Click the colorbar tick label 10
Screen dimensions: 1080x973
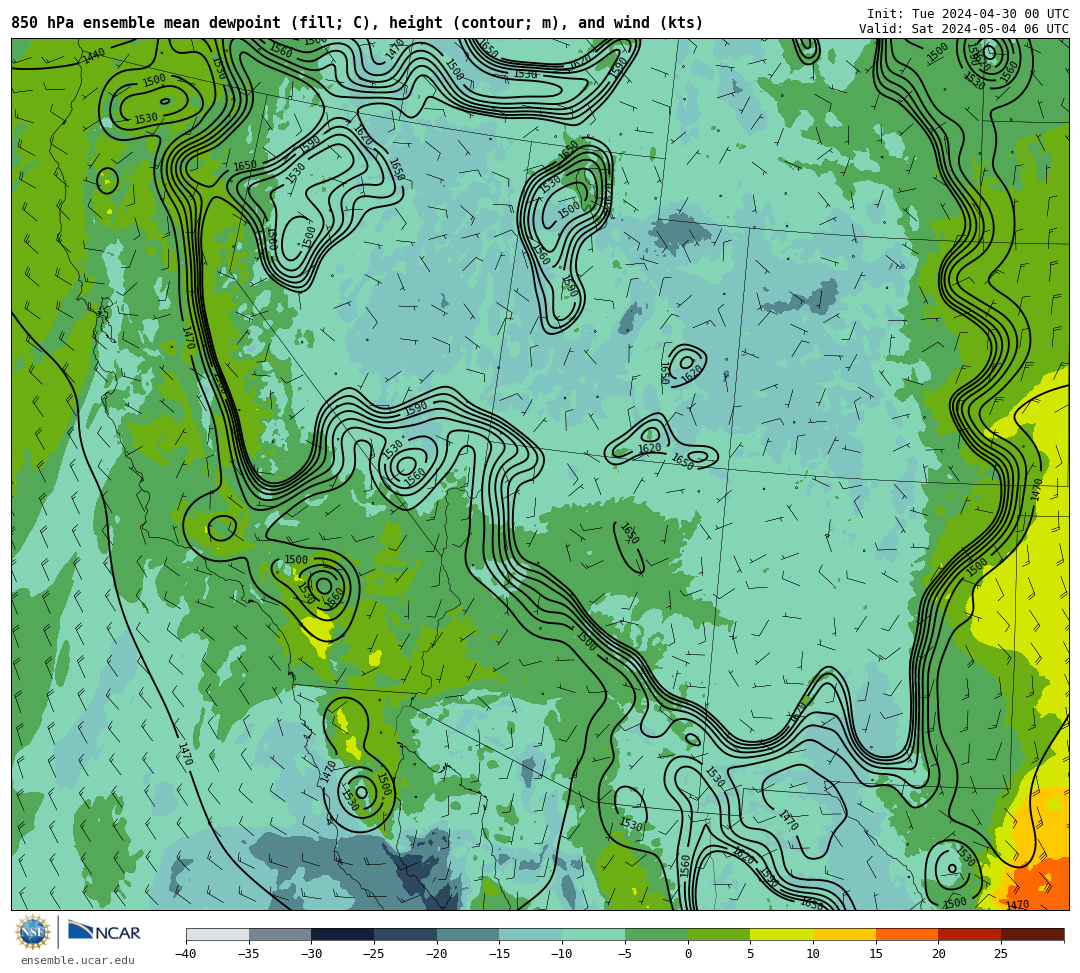813,954
